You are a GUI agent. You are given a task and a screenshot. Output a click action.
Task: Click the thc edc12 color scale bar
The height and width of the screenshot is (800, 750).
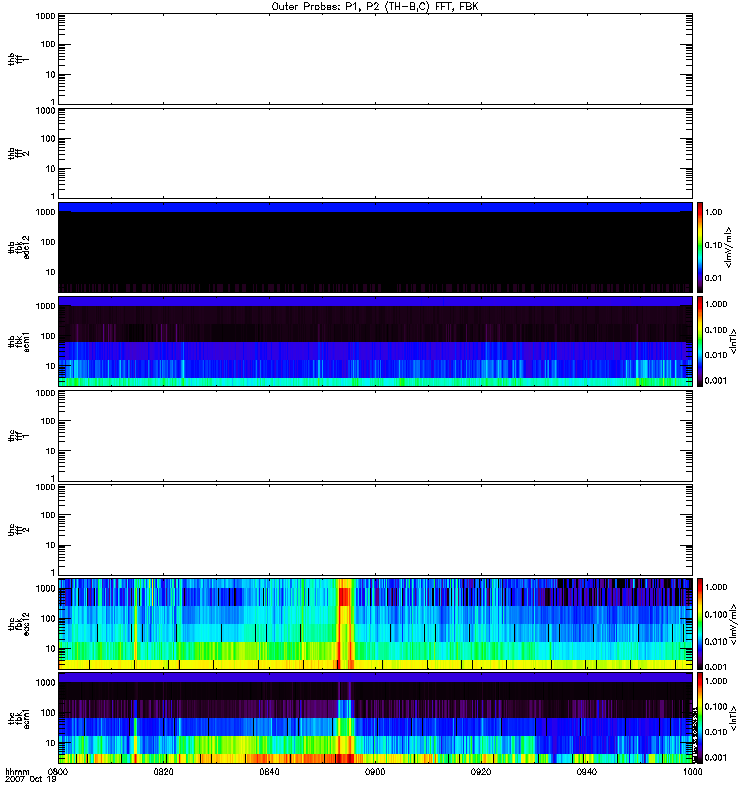[702, 623]
